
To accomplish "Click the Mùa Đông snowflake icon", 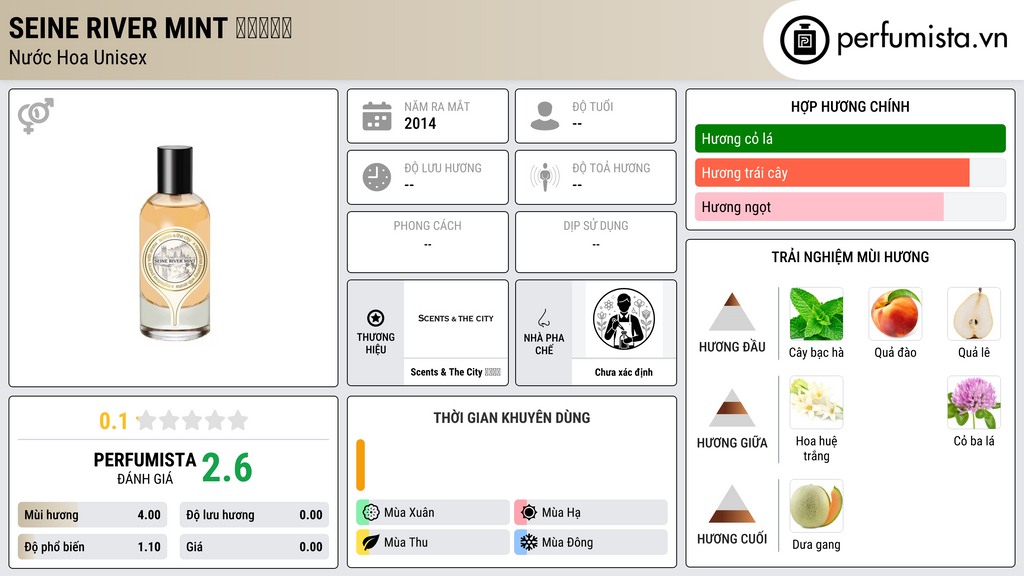I will (529, 542).
